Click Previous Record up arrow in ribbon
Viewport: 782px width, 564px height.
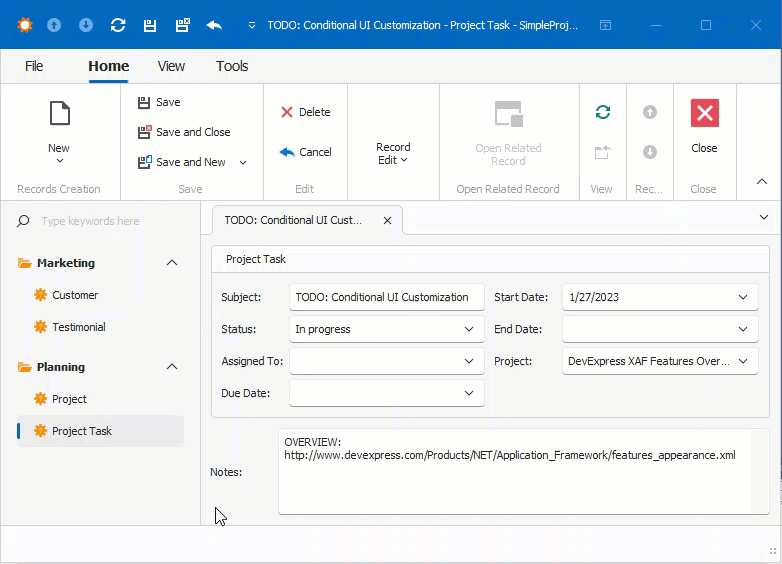[x=649, y=112]
